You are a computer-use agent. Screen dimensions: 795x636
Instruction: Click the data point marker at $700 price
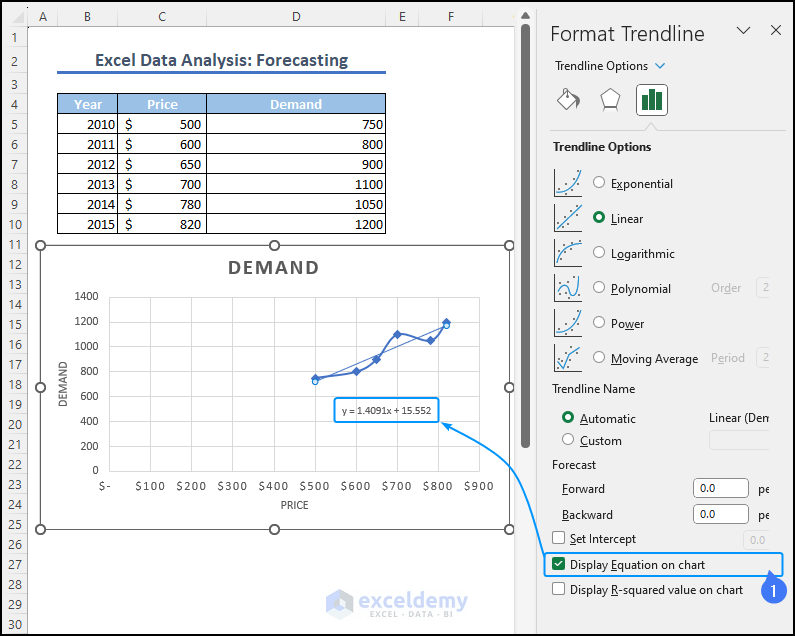pos(398,334)
